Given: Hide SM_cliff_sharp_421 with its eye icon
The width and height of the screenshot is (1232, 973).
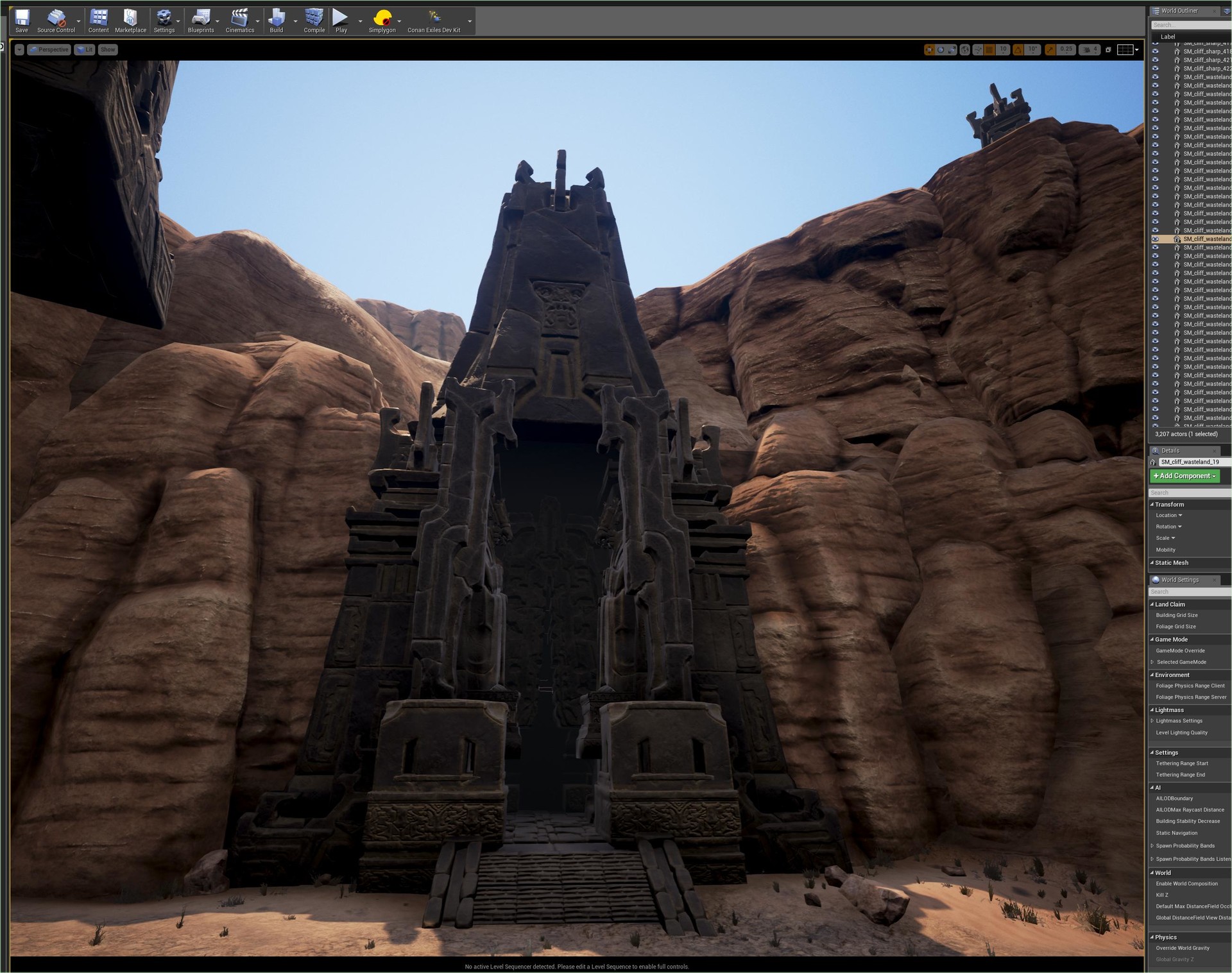Looking at the screenshot, I should (1155, 60).
